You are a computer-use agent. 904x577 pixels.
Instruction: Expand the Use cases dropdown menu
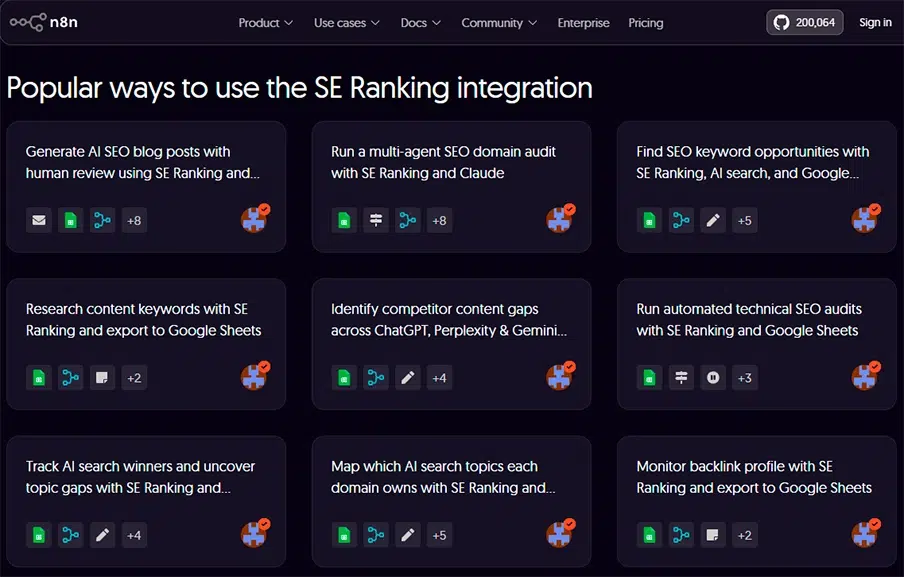pyautogui.click(x=346, y=23)
